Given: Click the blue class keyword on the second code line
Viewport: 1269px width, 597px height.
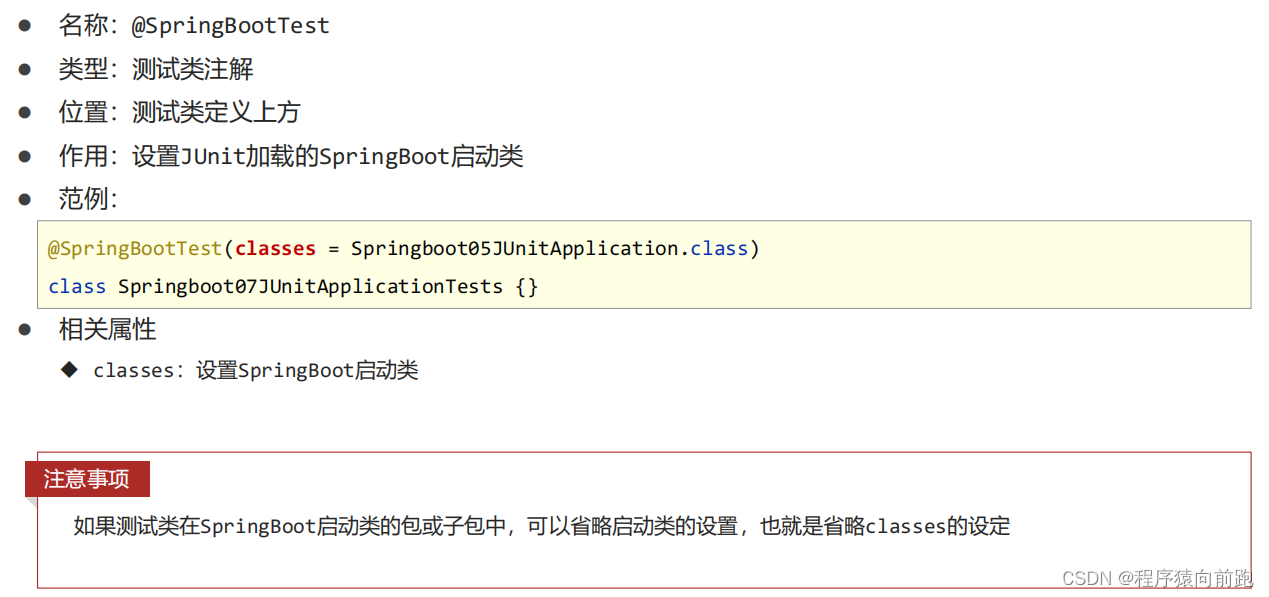Looking at the screenshot, I should coord(77,287).
